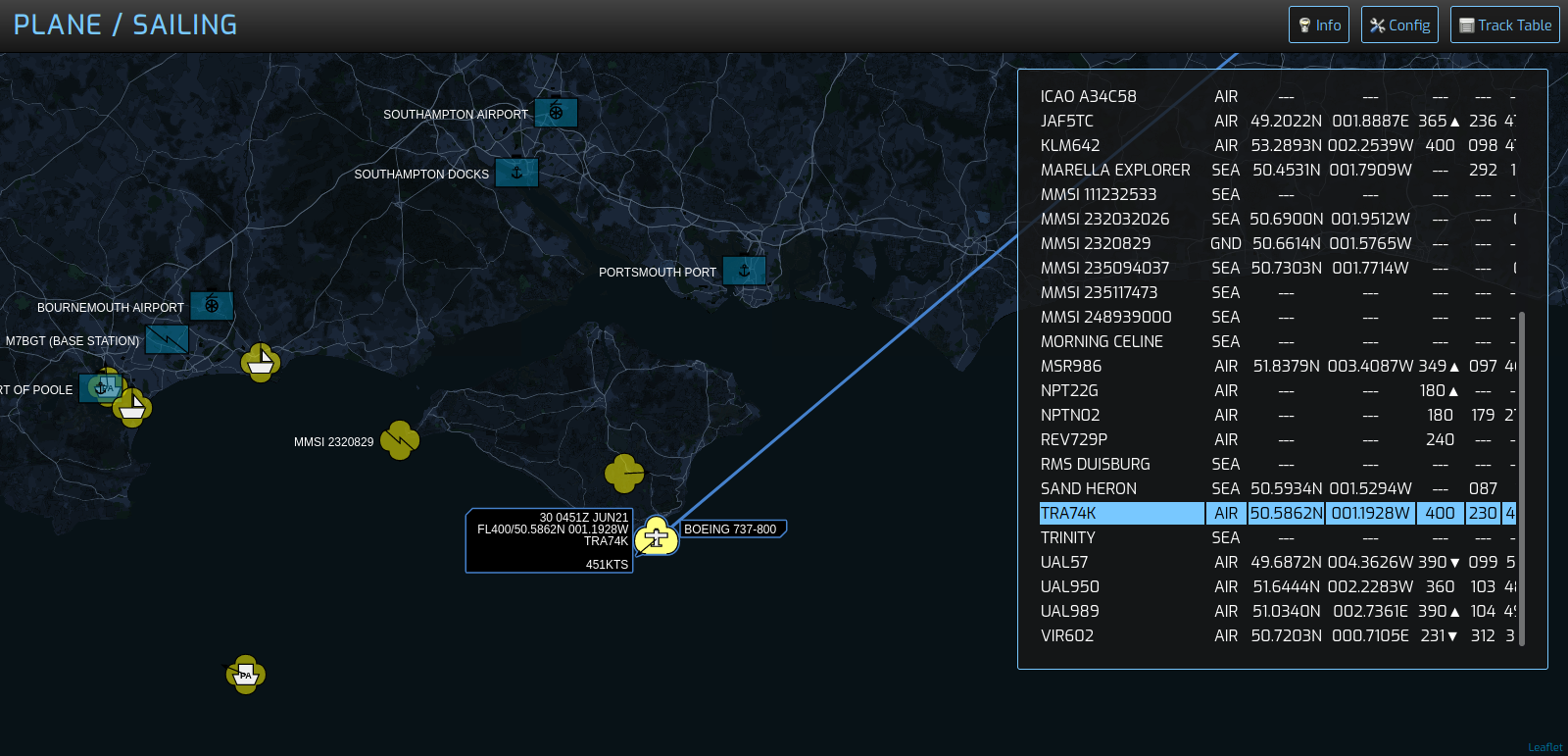Select MMSI 111232533 row
Image resolution: width=1568 pixels, height=756 pixels.
(1278, 194)
